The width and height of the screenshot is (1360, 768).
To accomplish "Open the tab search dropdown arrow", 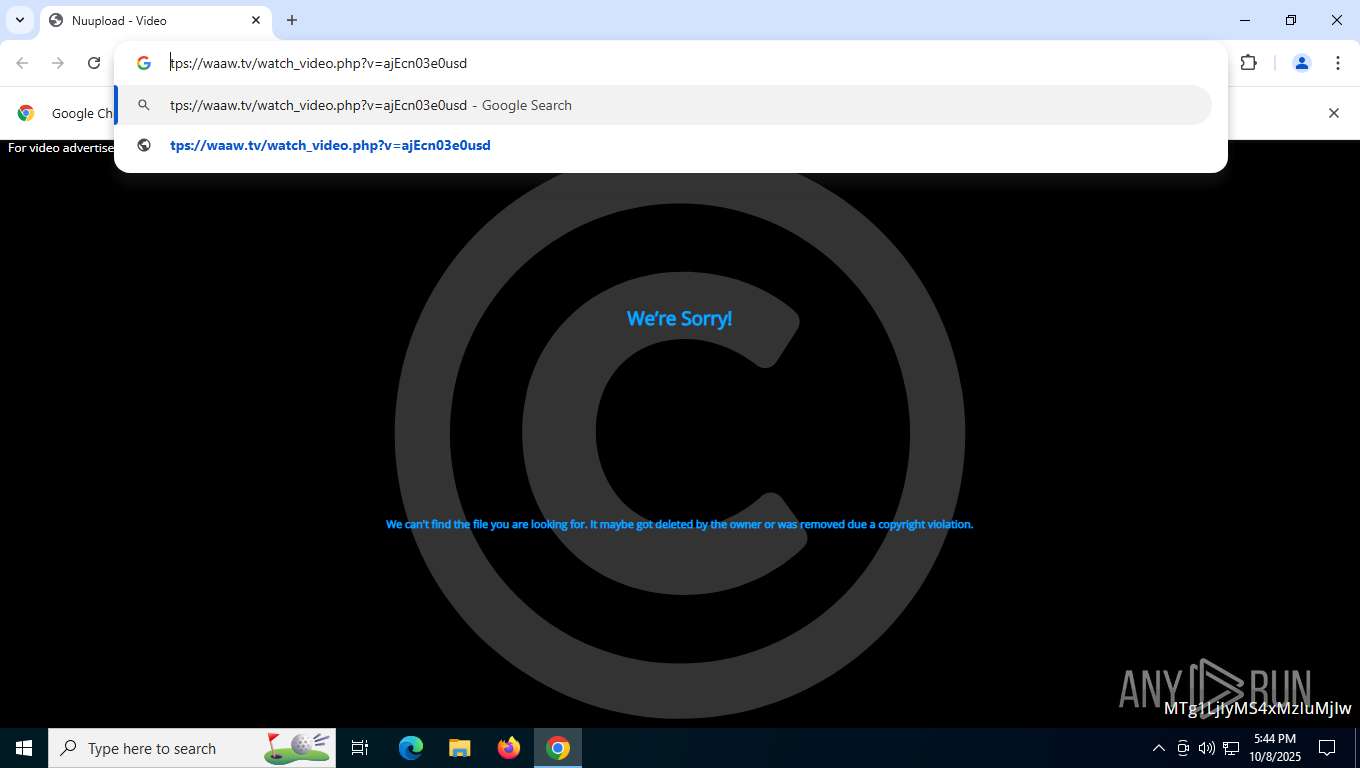I will tap(19, 20).
